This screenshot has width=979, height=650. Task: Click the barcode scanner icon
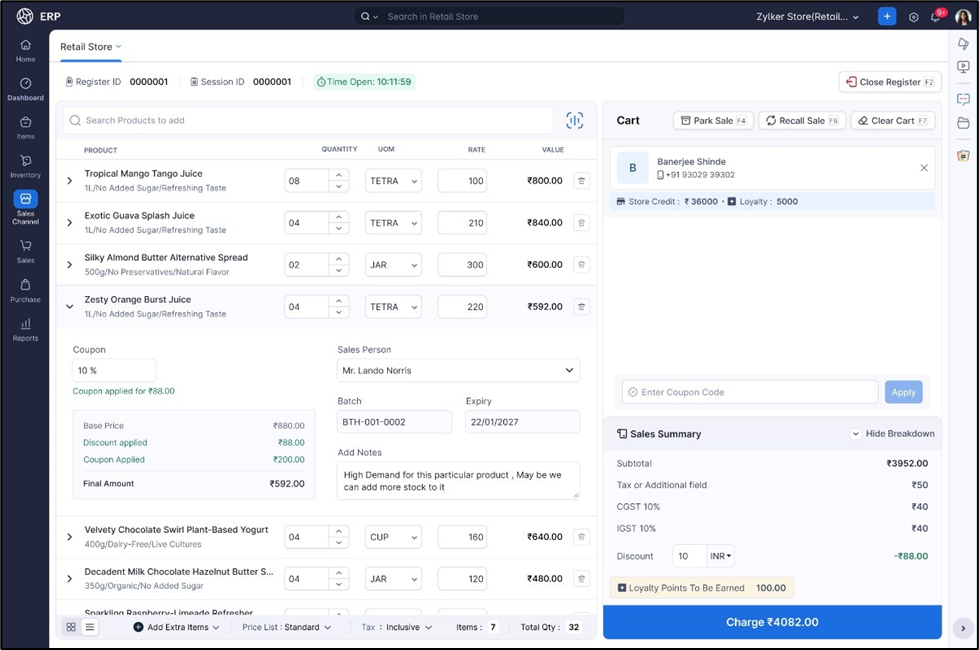click(574, 120)
